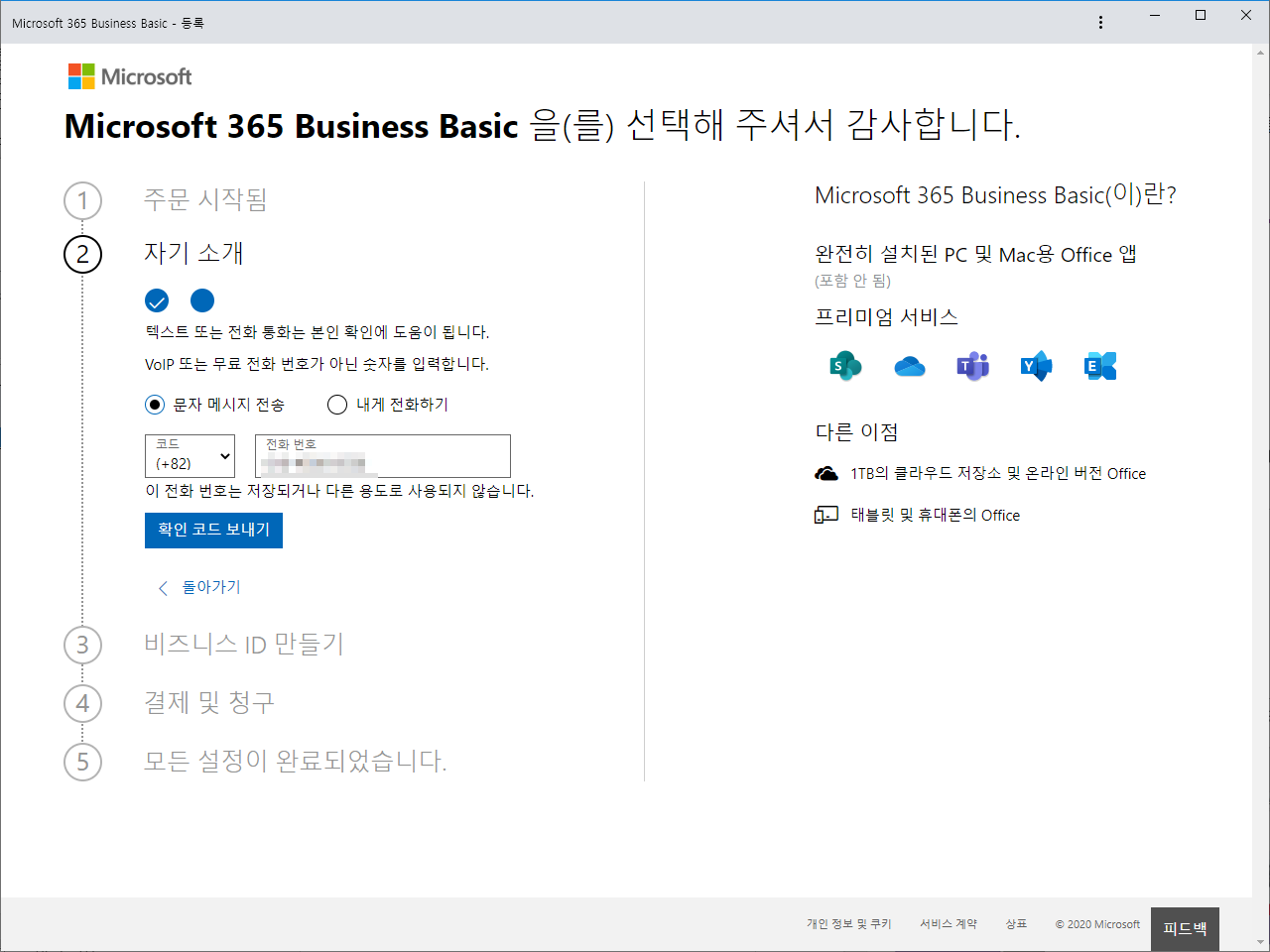Click the scrollbar up arrow
This screenshot has width=1270, height=952.
[1261, 52]
